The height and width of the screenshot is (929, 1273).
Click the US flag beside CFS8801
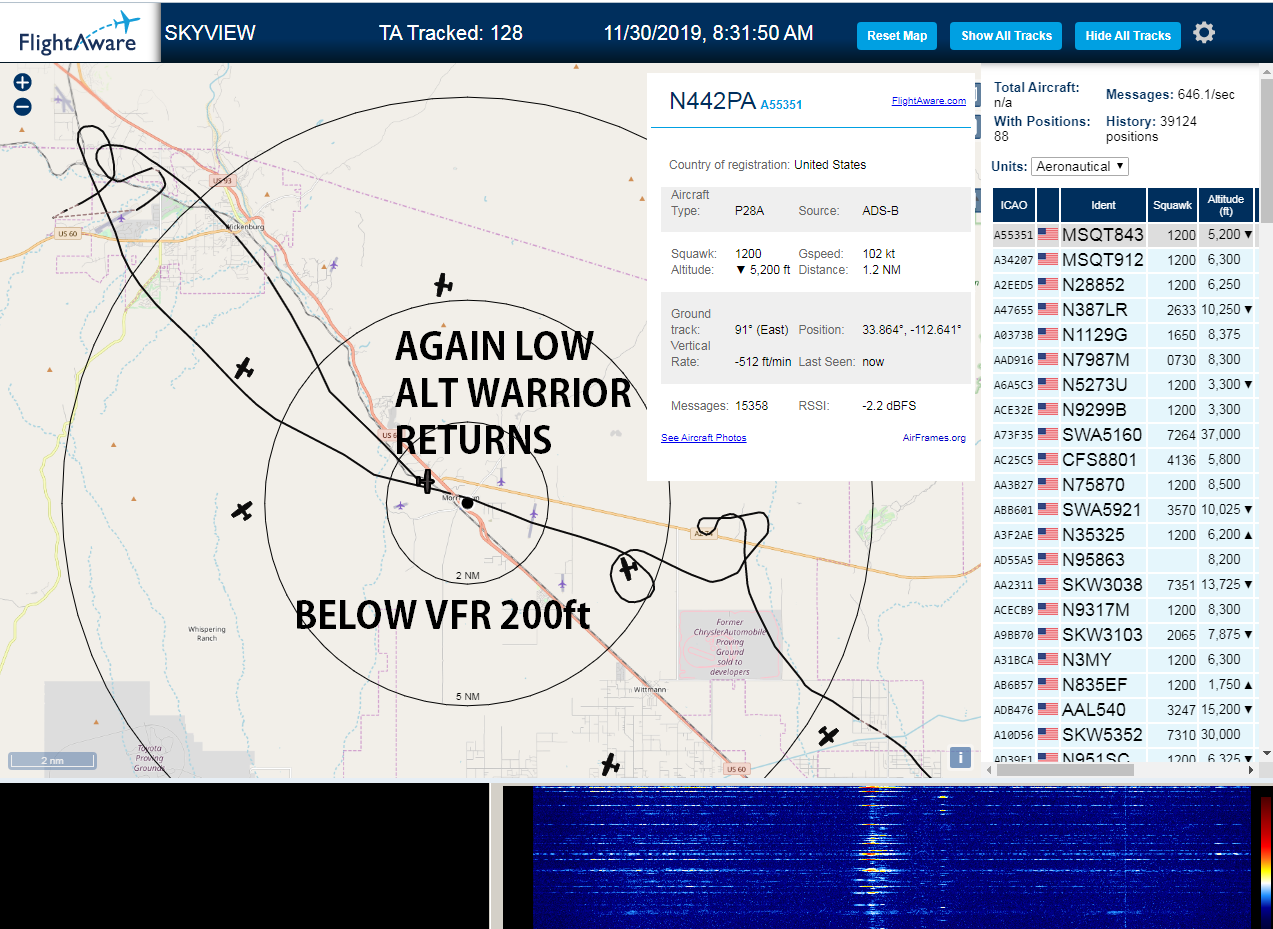coord(1048,460)
